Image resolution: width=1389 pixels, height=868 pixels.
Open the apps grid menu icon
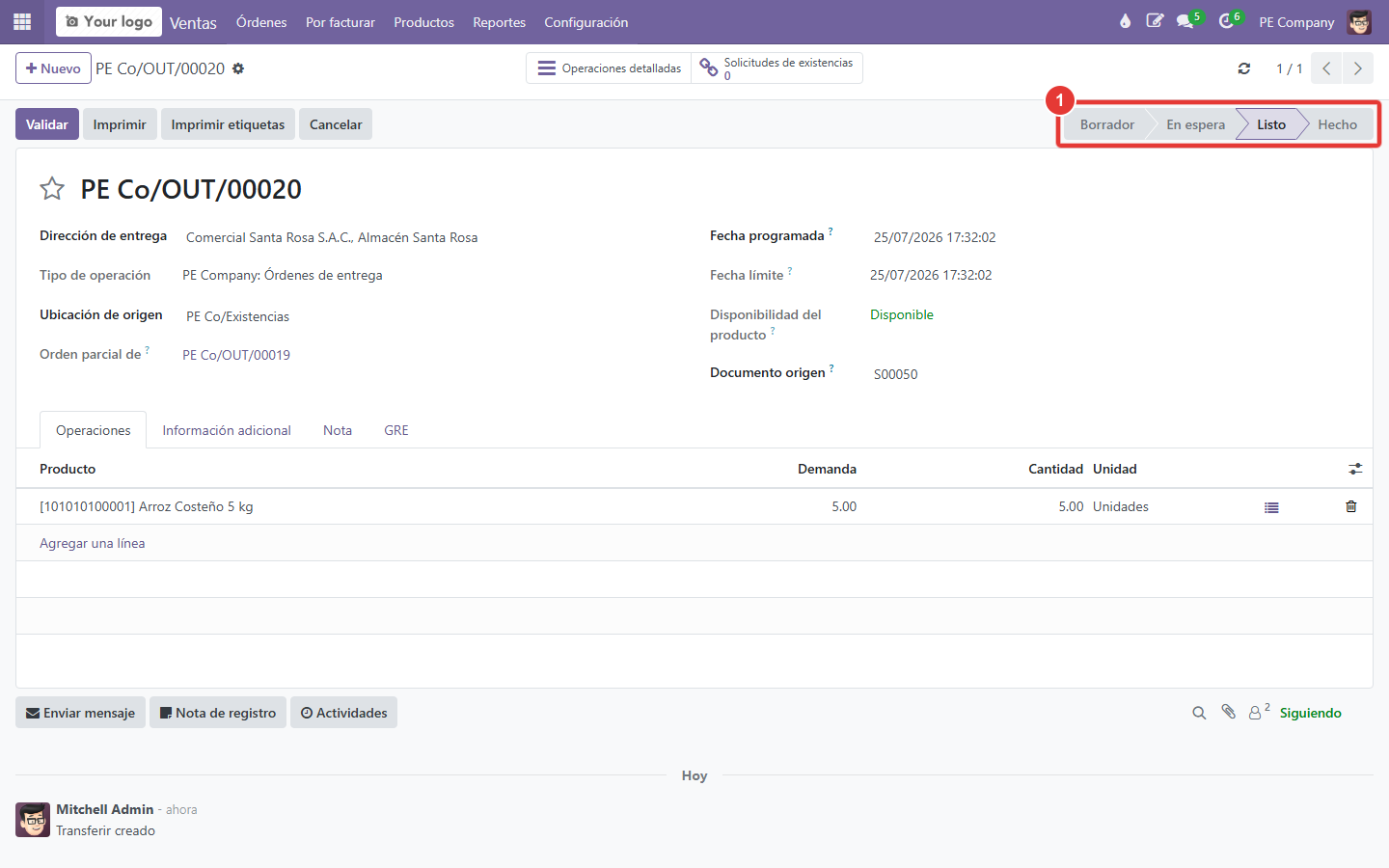pyautogui.click(x=22, y=21)
